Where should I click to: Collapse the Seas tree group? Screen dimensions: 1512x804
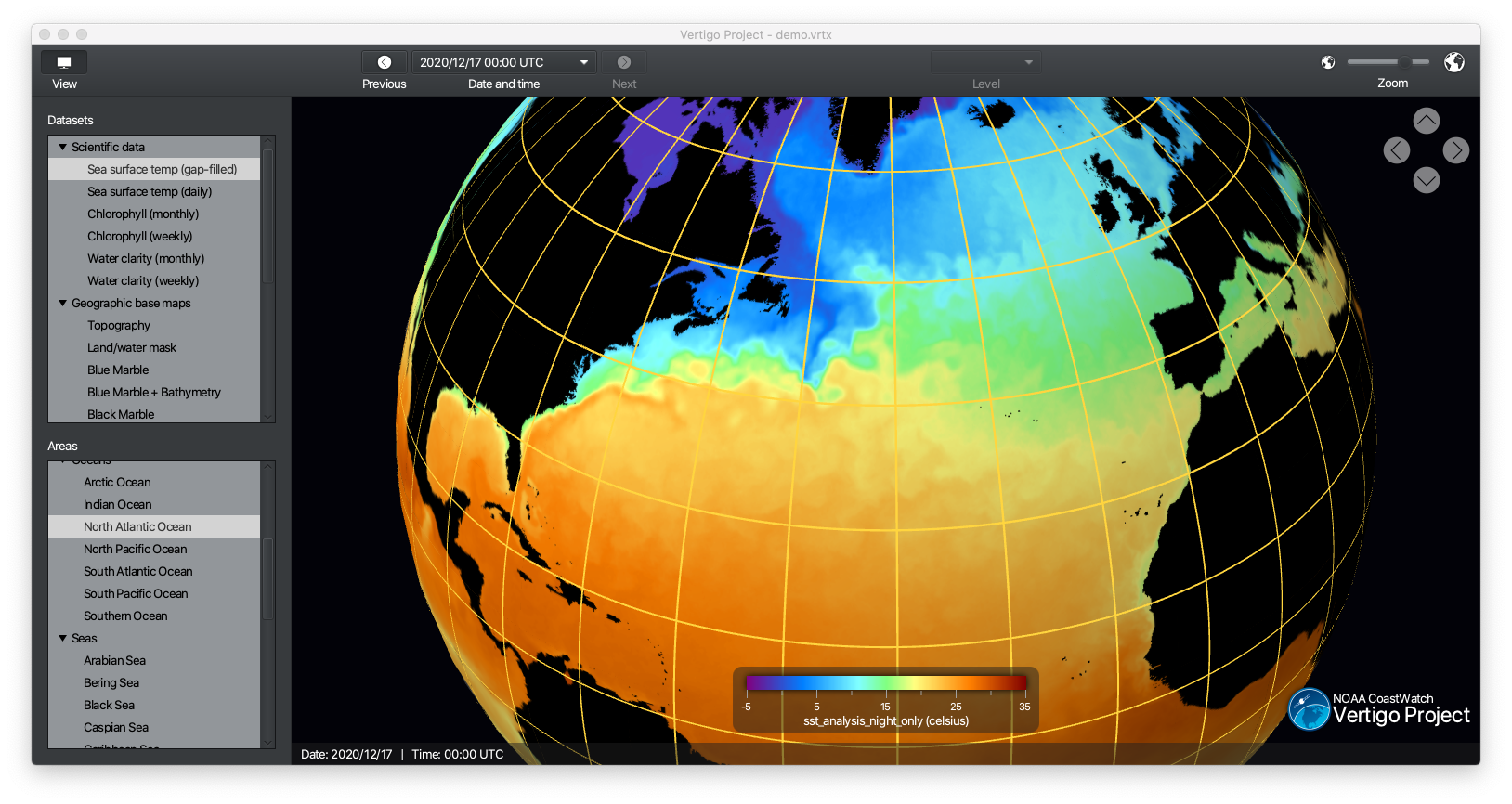click(x=63, y=638)
